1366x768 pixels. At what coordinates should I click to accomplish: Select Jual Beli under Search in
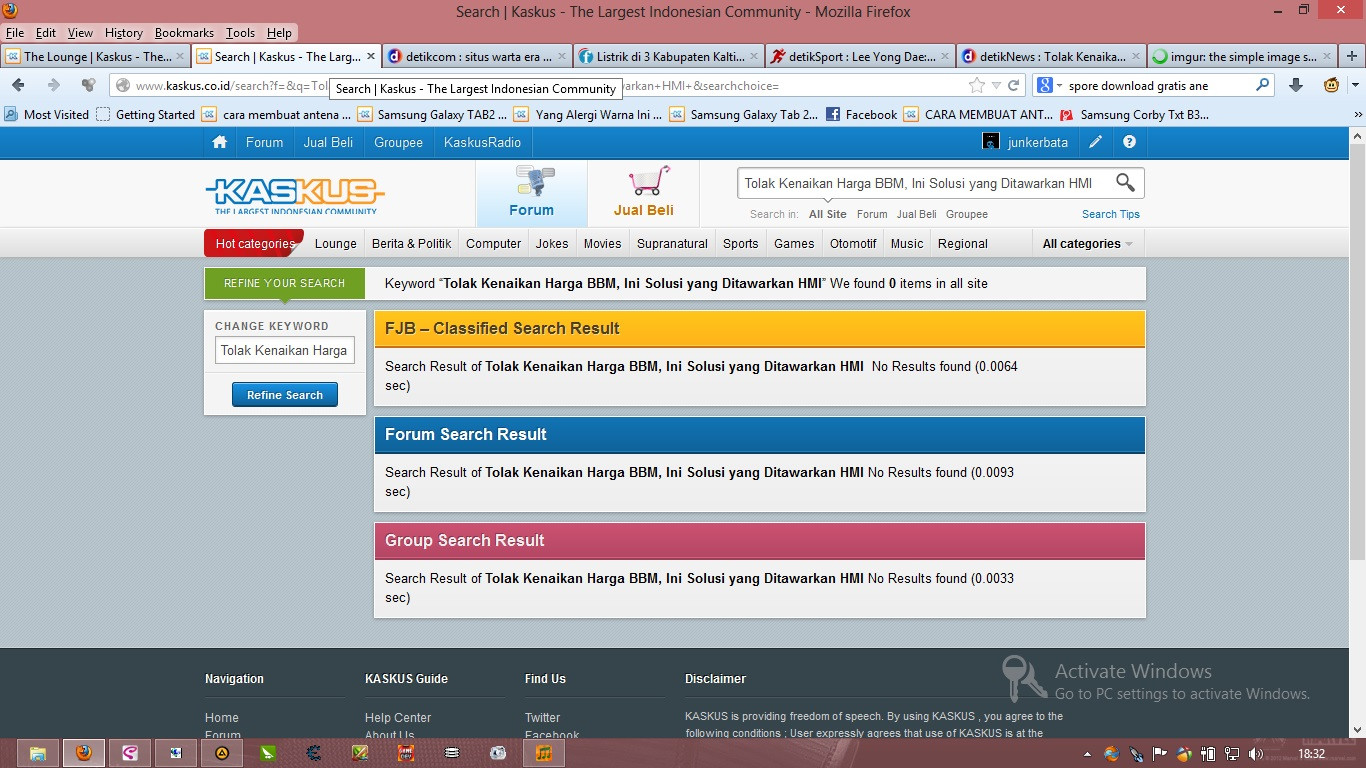[916, 214]
